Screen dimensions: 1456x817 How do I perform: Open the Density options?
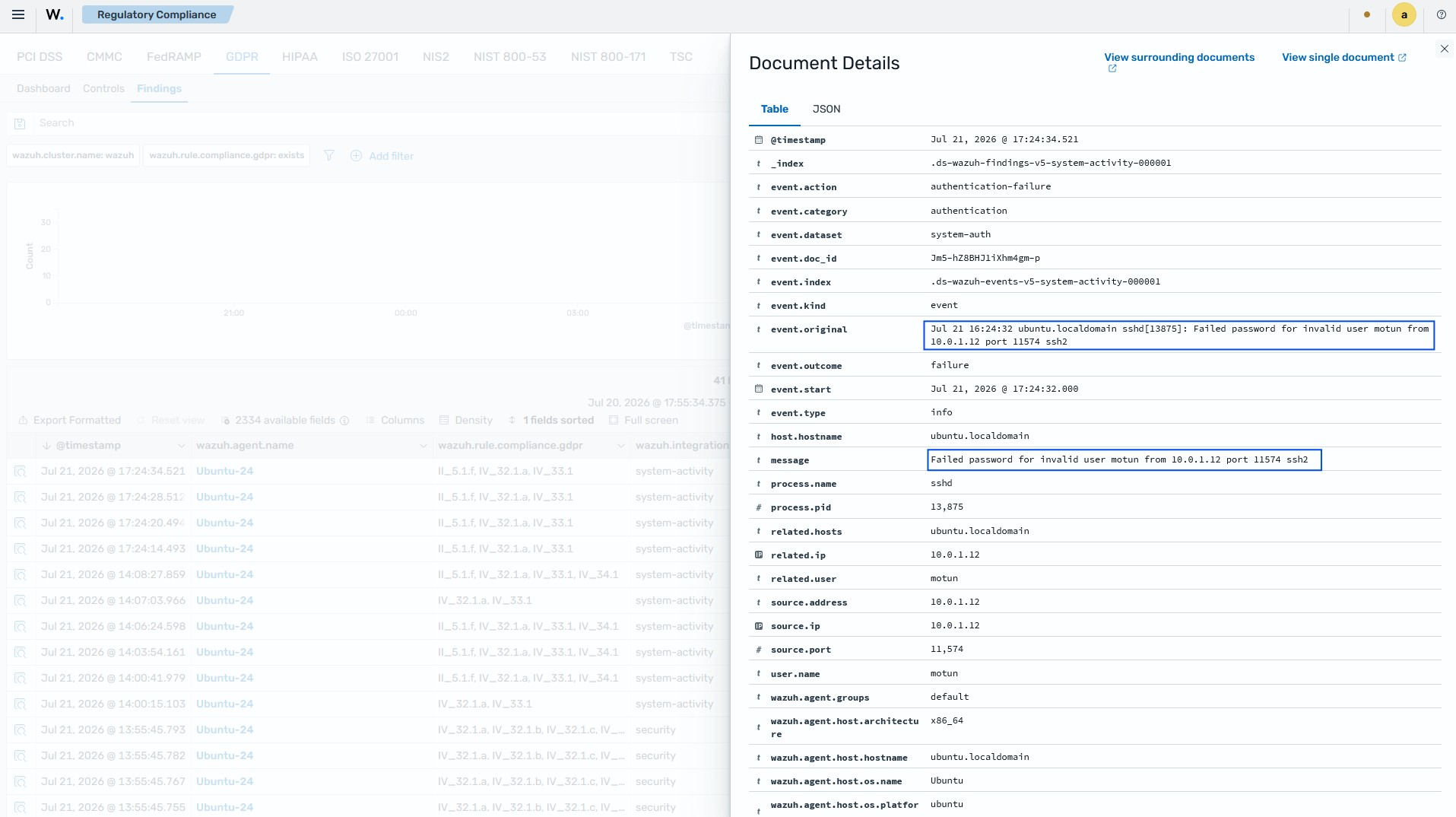coord(465,420)
